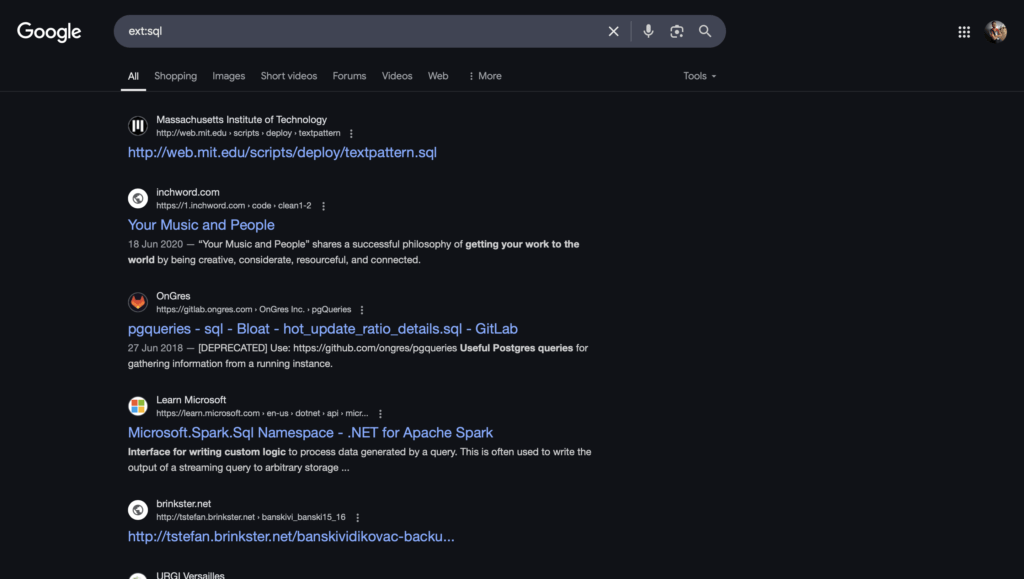Image resolution: width=1024 pixels, height=579 pixels.
Task: Click the gitlab.ongres.com pgQueries breadcrumb
Action: [x=253, y=309]
